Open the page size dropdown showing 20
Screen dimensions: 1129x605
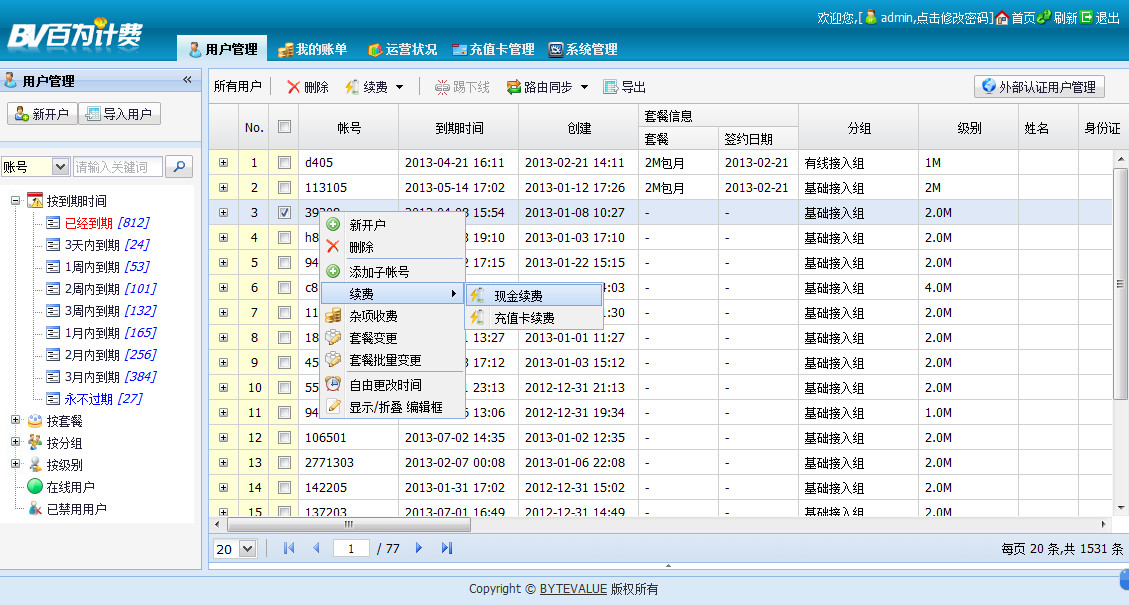pos(247,548)
